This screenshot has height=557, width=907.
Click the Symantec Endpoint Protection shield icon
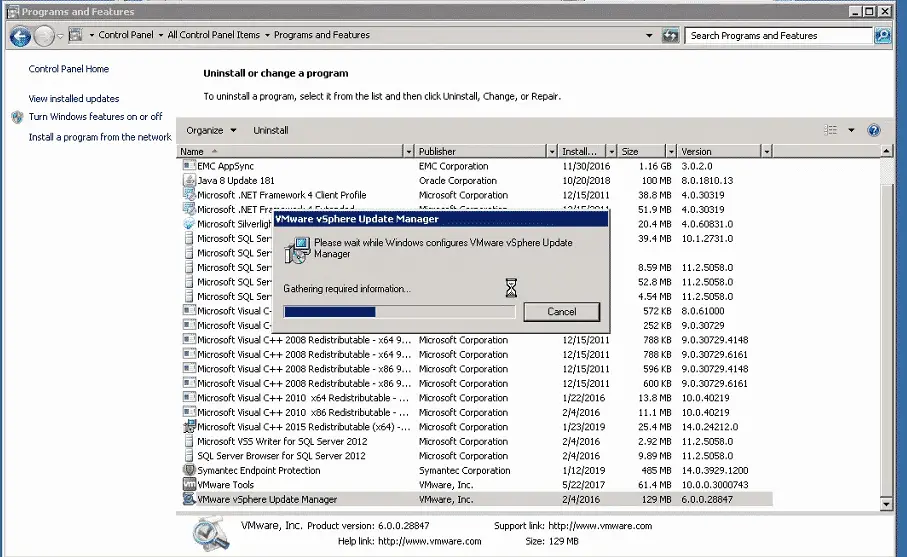pyautogui.click(x=189, y=470)
